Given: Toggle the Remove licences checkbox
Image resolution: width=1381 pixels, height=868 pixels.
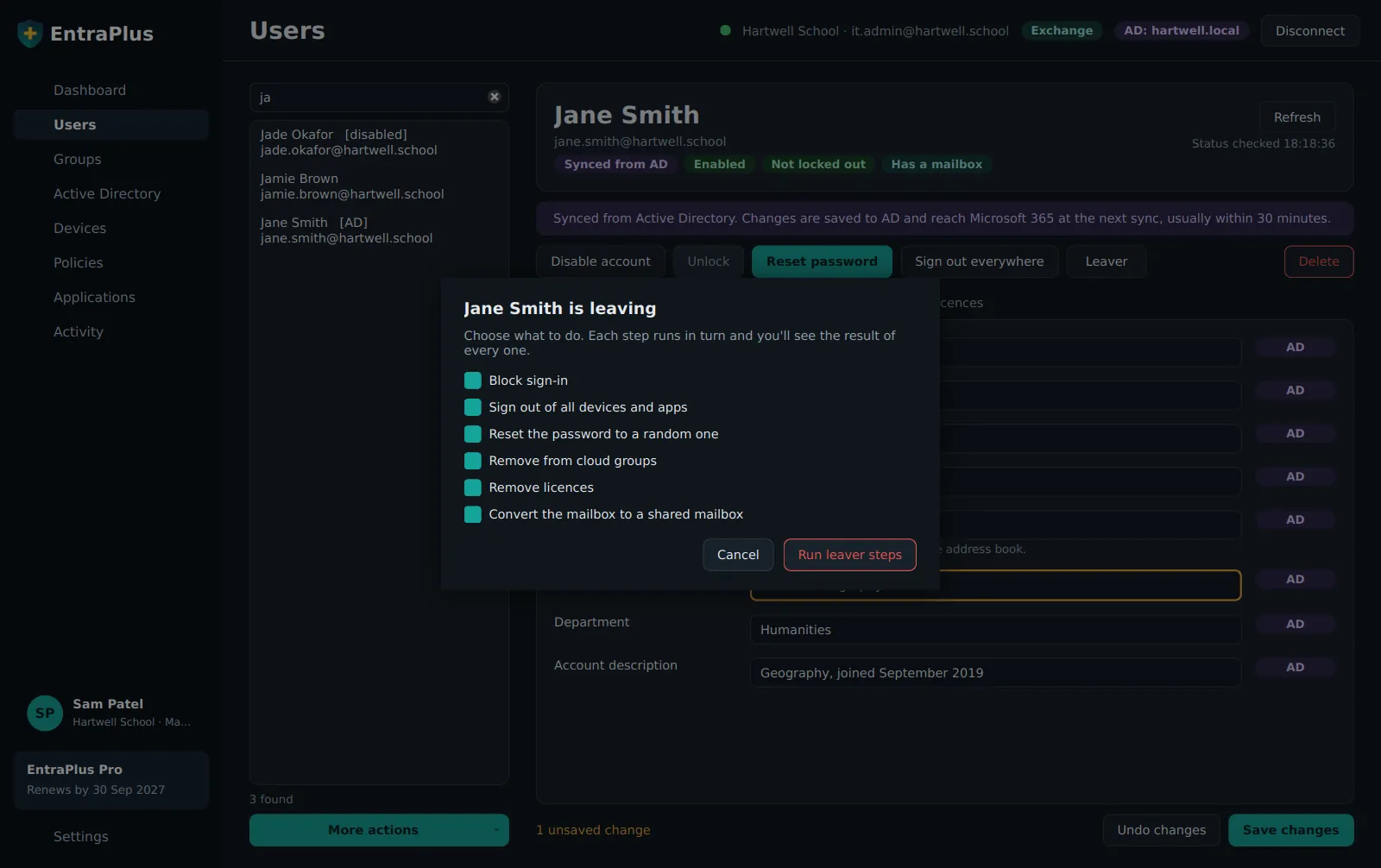Looking at the screenshot, I should [x=472, y=487].
